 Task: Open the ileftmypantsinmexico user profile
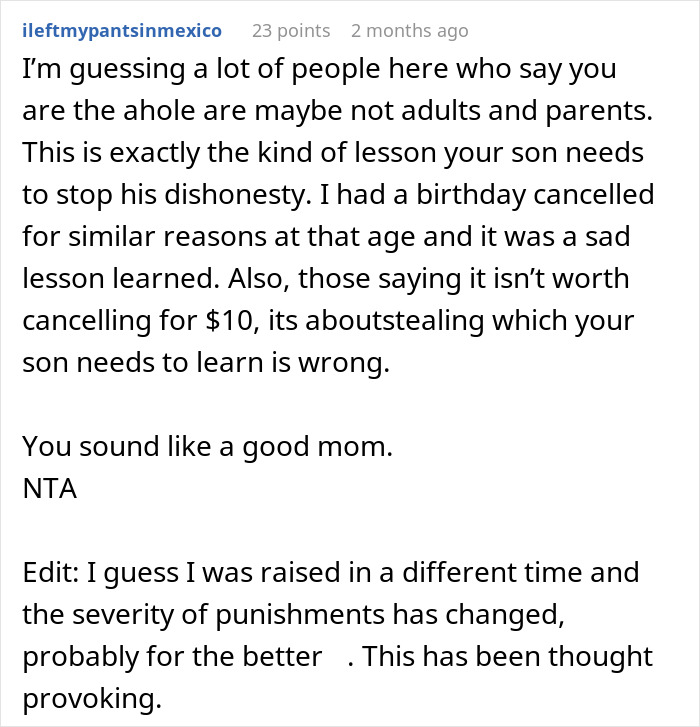point(121,31)
